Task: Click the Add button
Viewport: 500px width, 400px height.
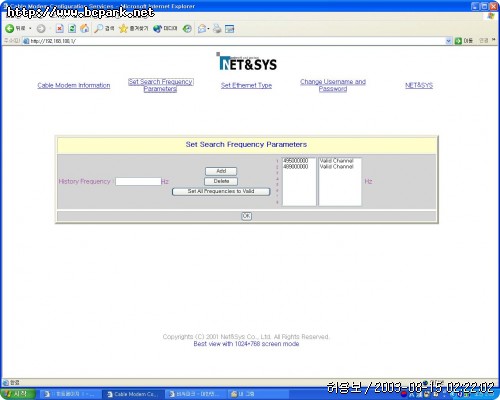Action: coord(221,171)
